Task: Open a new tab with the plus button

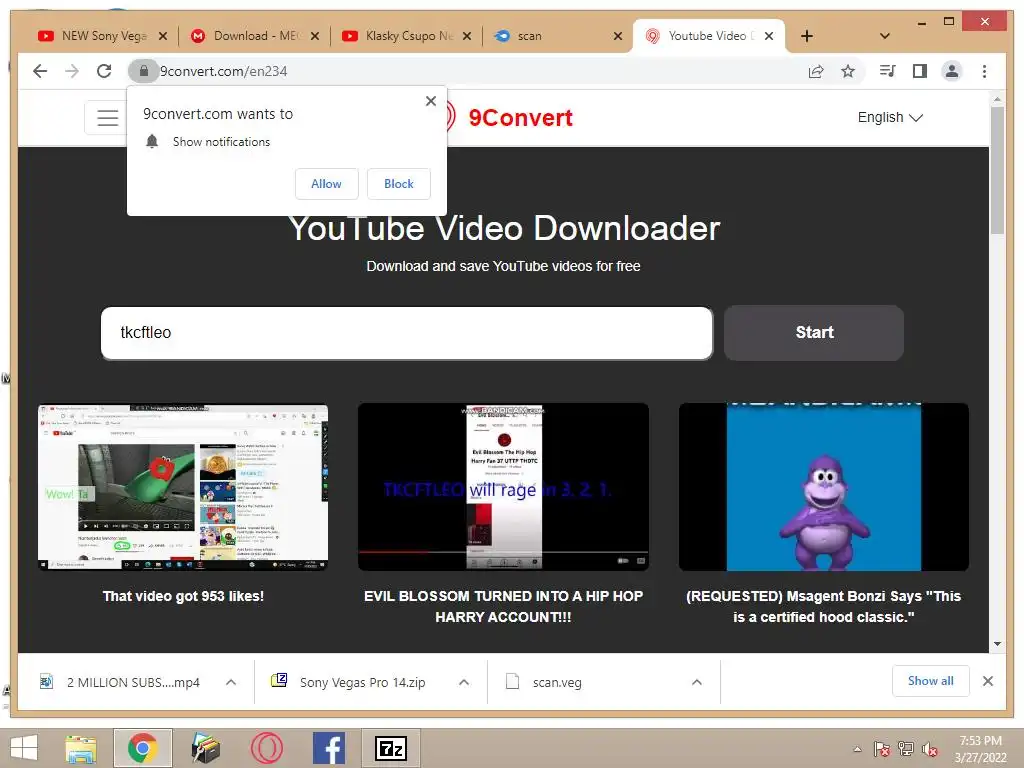Action: coord(807,36)
